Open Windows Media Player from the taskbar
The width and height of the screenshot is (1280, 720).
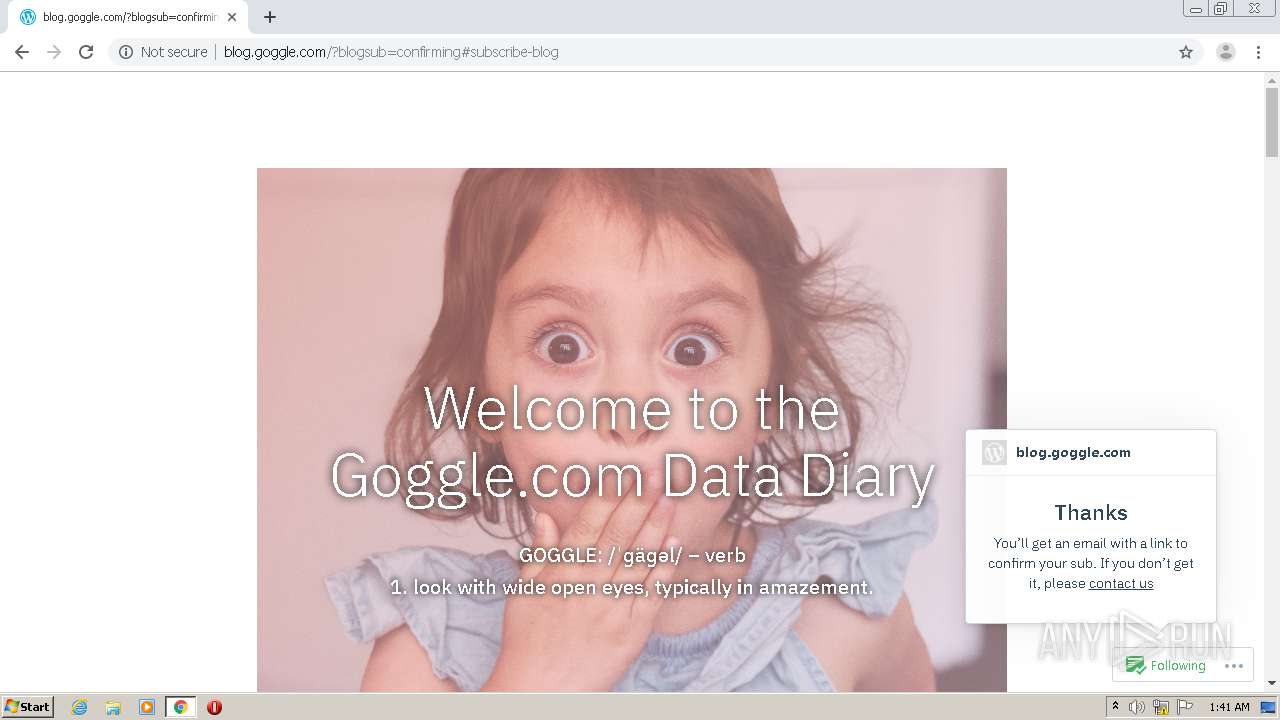pos(147,707)
